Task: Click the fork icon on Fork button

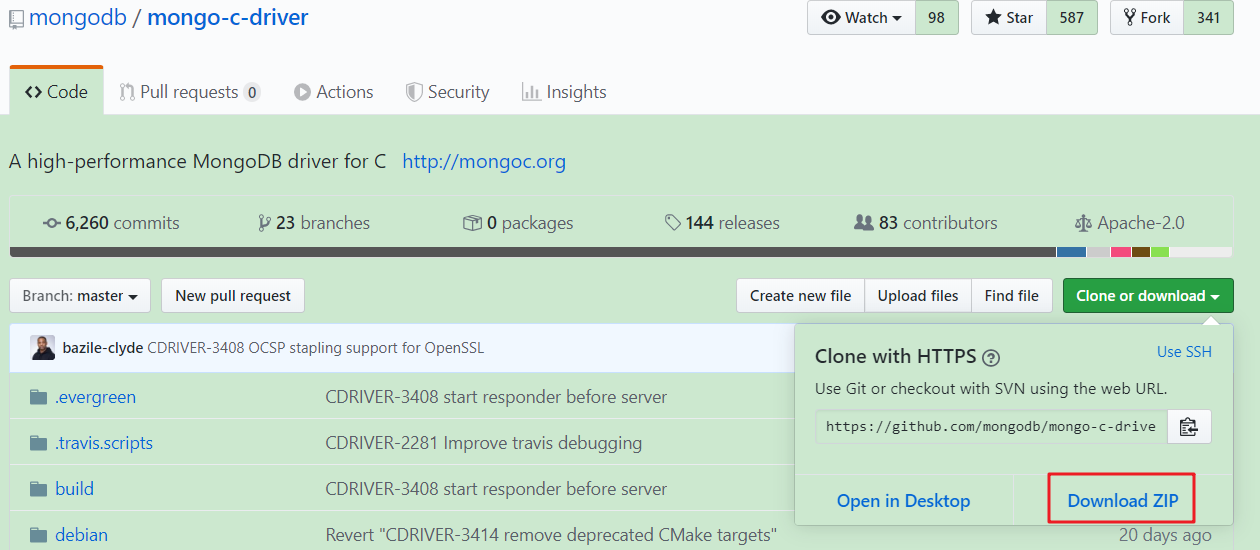Action: tap(1130, 18)
